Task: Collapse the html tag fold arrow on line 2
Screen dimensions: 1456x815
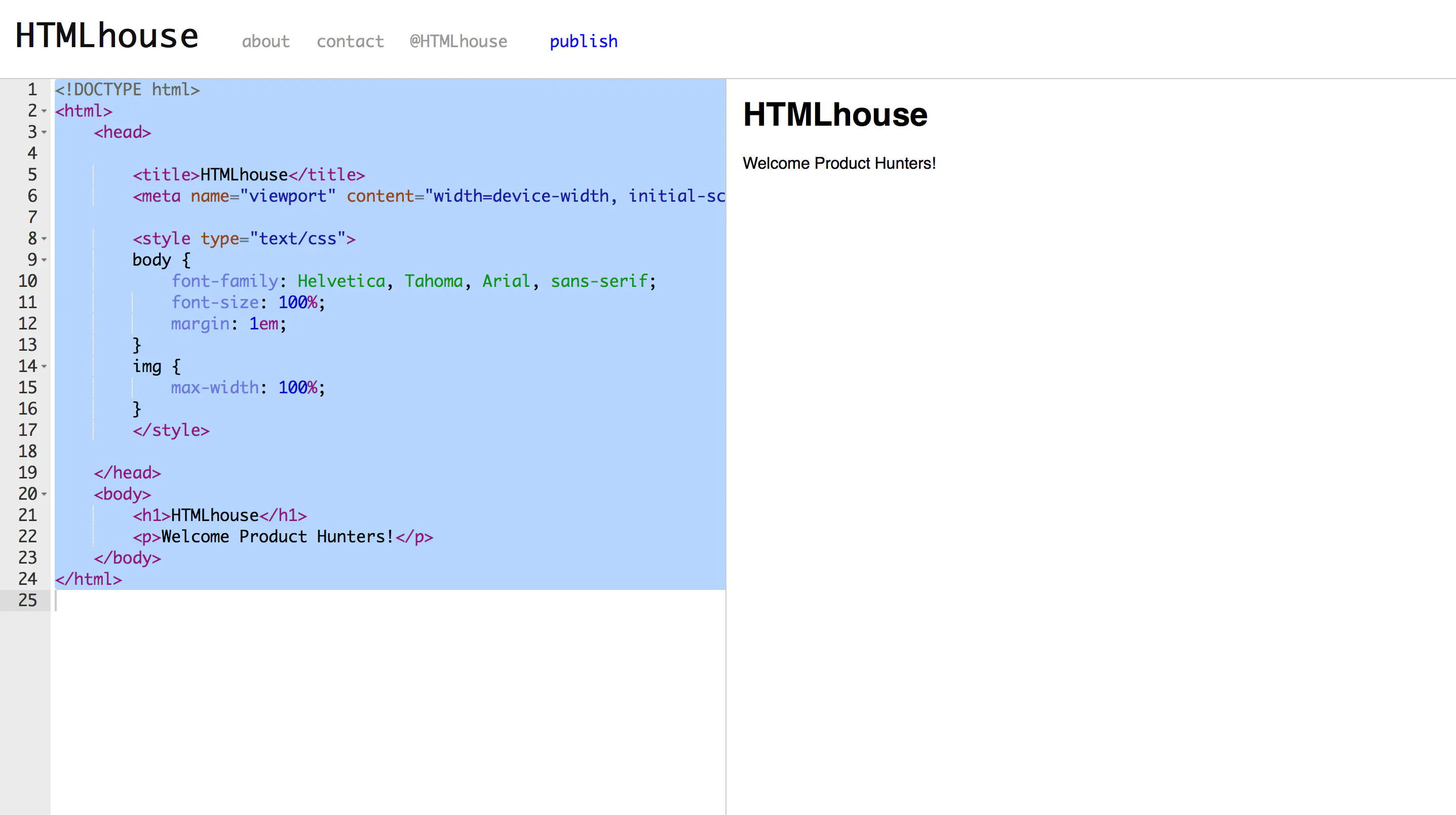Action: point(44,111)
